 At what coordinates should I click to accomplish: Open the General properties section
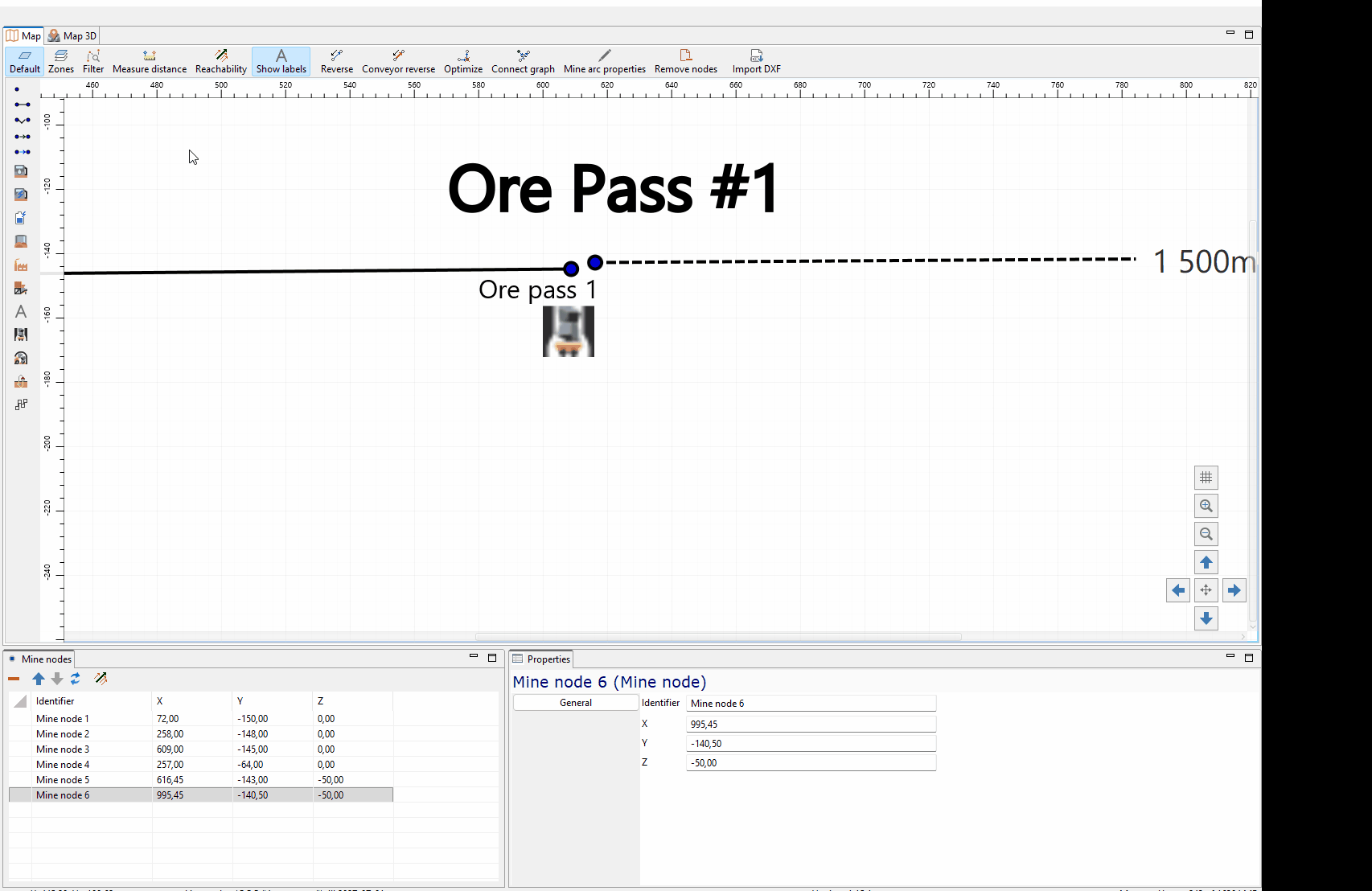[576, 703]
